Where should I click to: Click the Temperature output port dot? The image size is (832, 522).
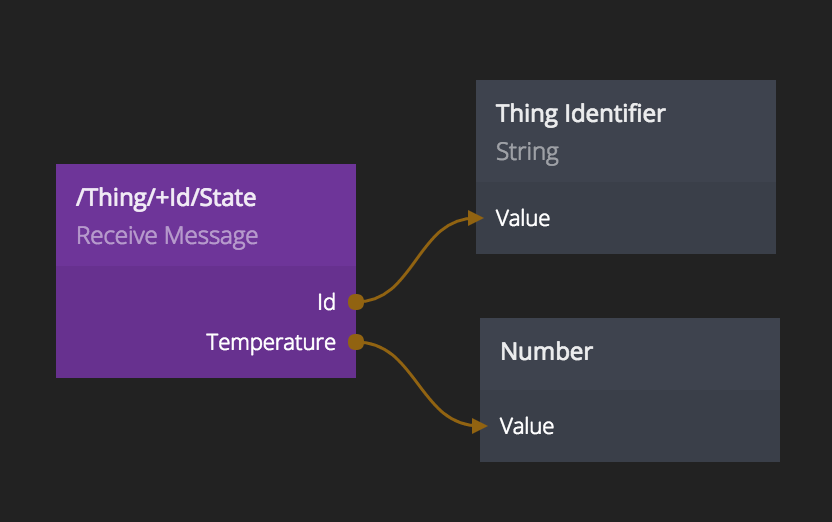coord(355,342)
